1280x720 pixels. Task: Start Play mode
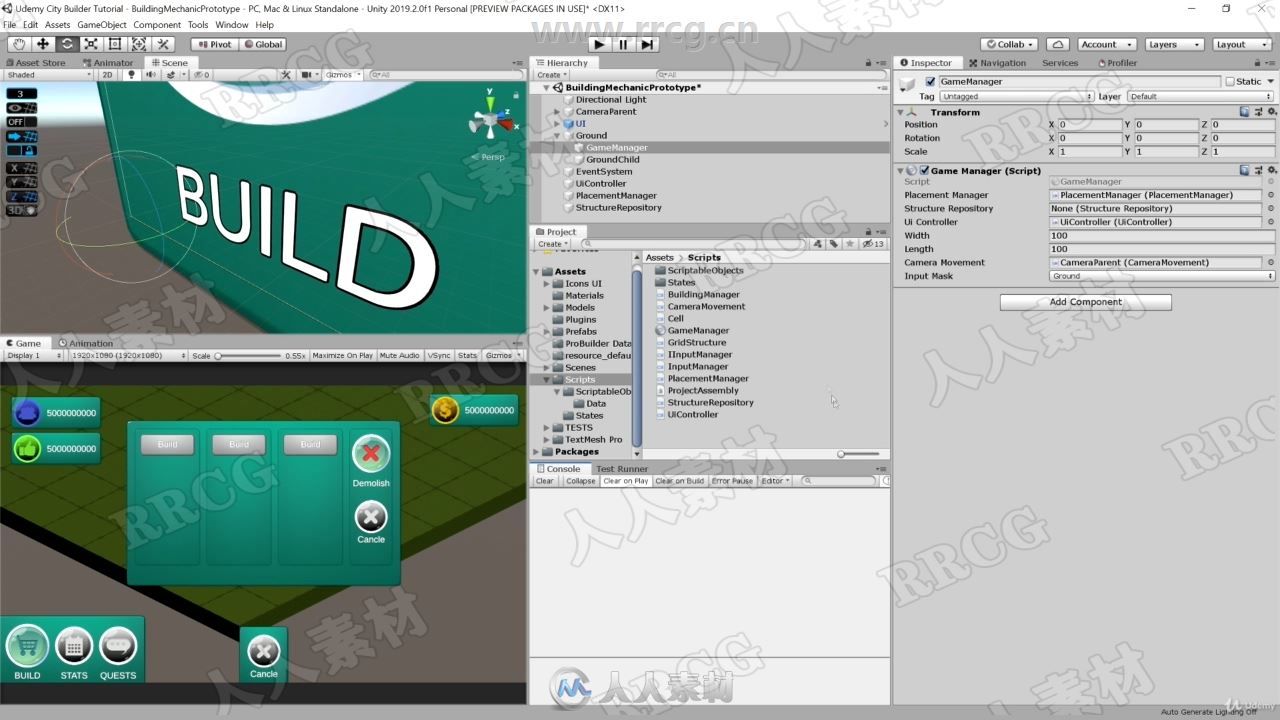point(598,44)
